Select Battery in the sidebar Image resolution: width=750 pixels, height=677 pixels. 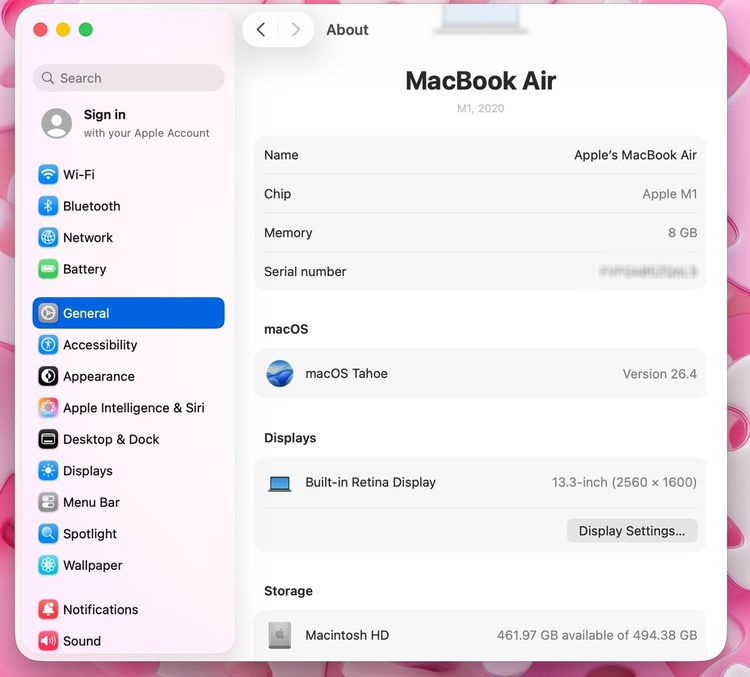click(128, 269)
